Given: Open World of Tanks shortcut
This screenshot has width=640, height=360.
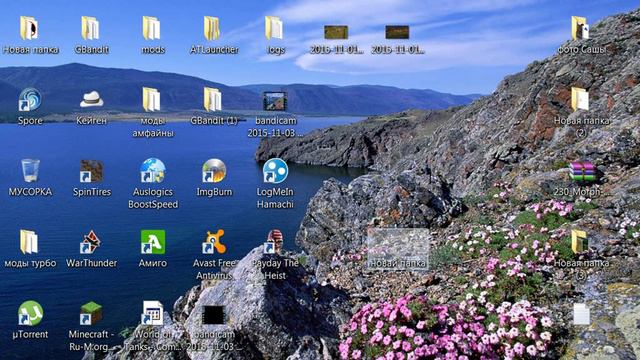Looking at the screenshot, I should coord(153,313).
